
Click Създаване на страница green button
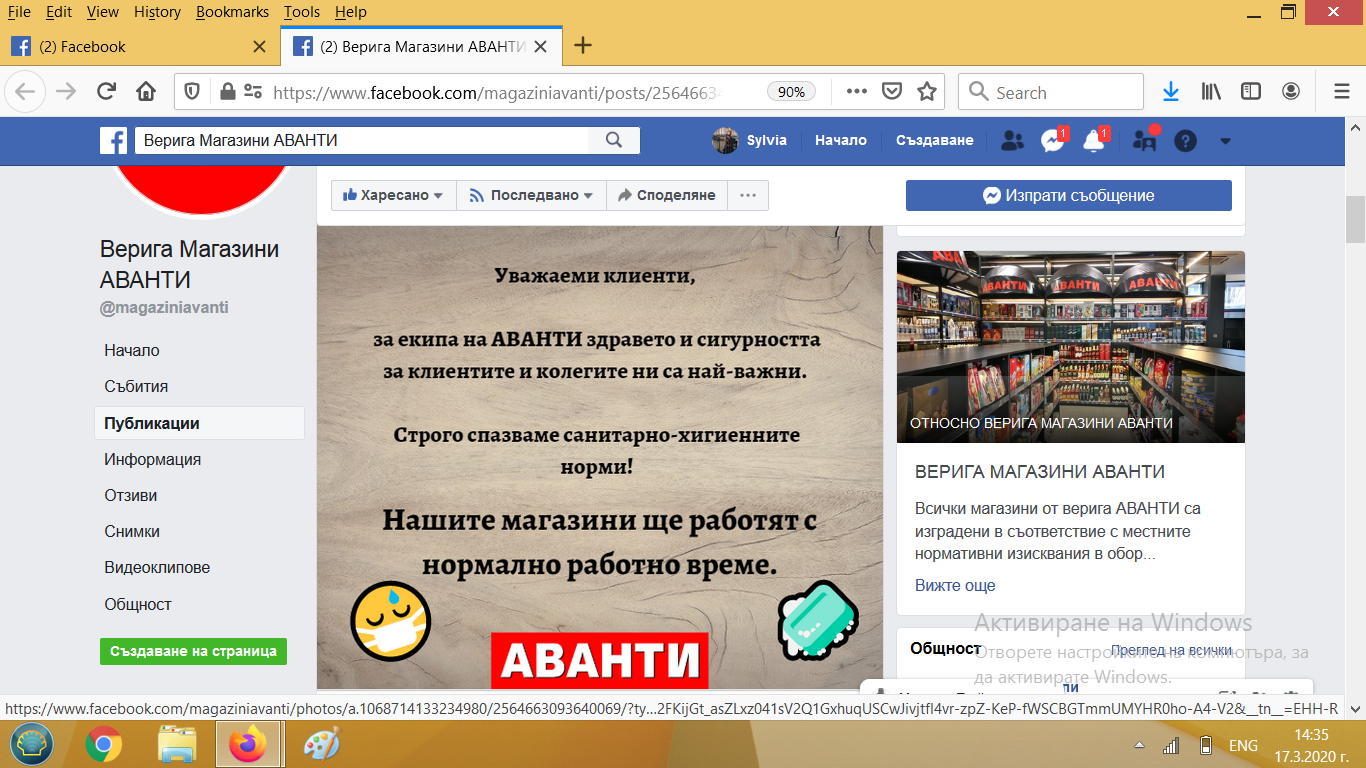pos(193,651)
